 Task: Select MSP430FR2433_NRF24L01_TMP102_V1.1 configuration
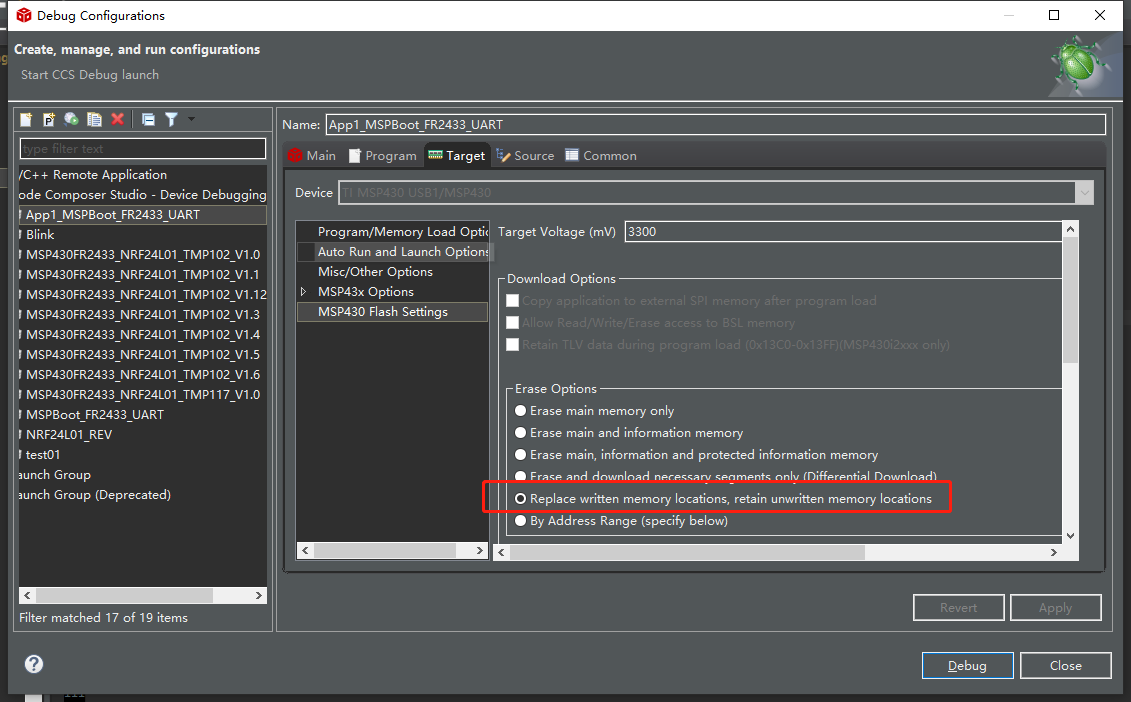pos(143,275)
